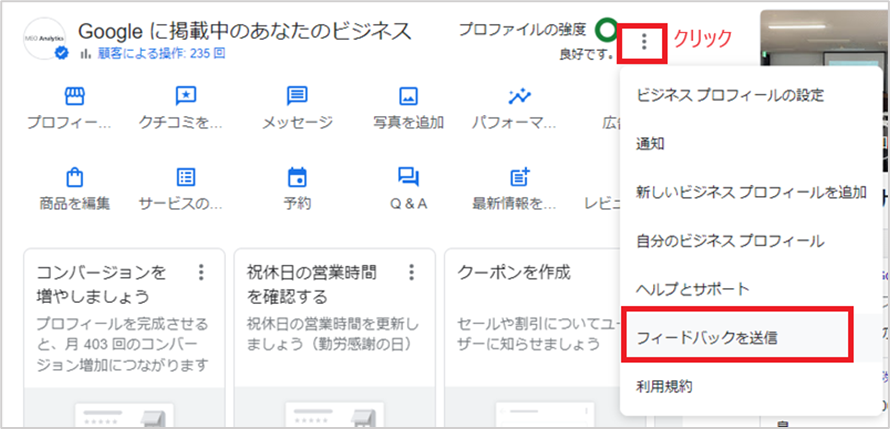890x429 pixels.
Task: Open the 祝休日の営業時間を確認する card title
Action: tap(312, 284)
